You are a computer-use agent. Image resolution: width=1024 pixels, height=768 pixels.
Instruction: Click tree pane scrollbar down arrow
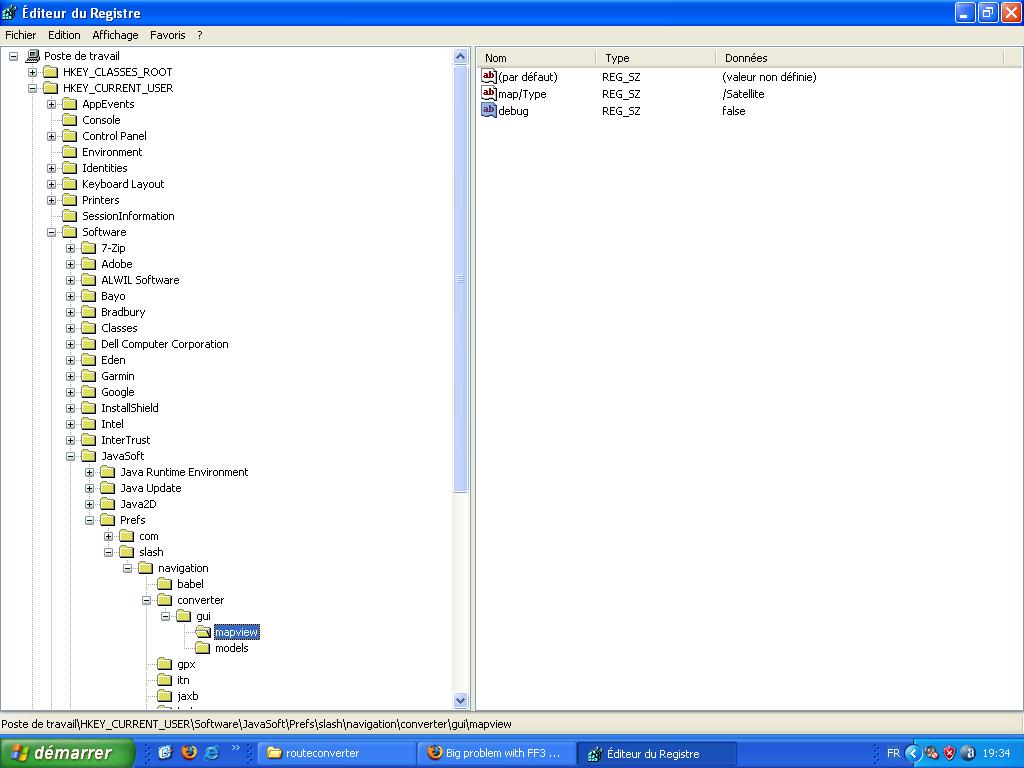pyautogui.click(x=461, y=701)
